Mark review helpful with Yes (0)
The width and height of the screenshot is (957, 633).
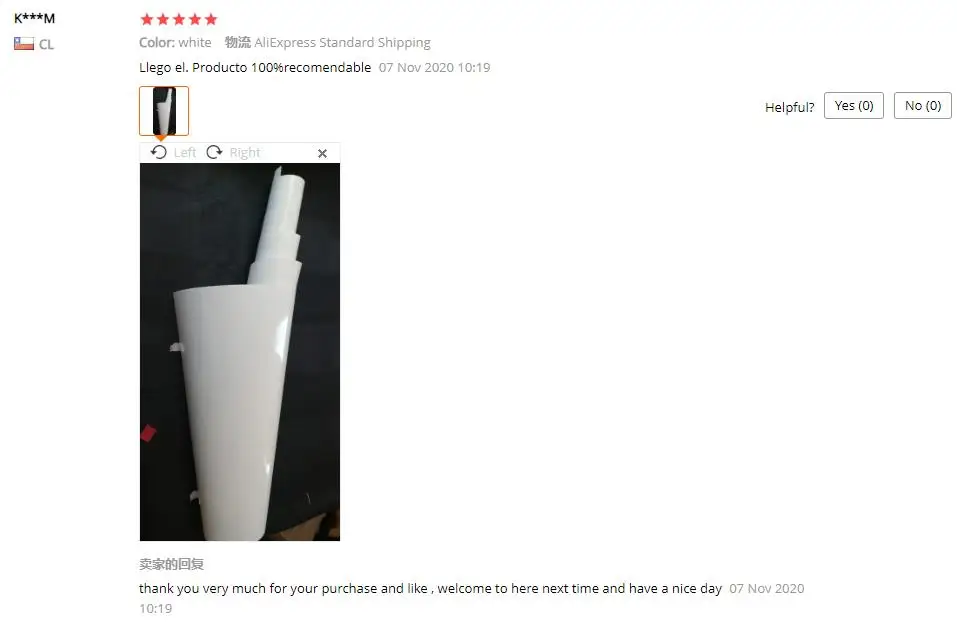click(853, 106)
